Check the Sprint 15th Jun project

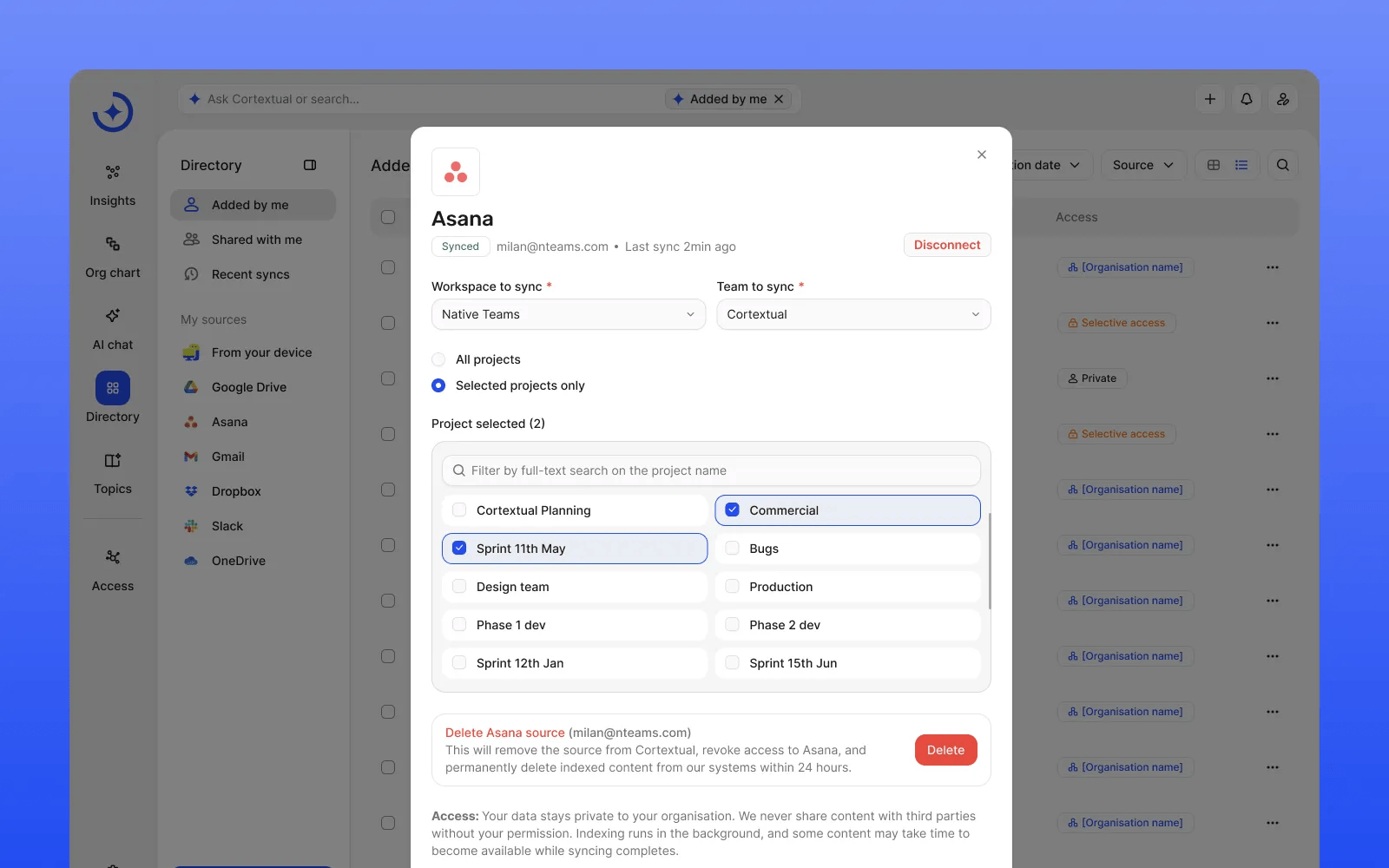732,663
